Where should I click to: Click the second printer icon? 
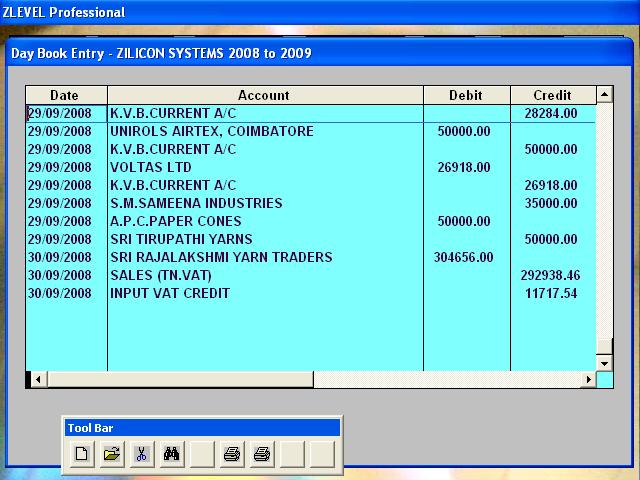coord(262,454)
